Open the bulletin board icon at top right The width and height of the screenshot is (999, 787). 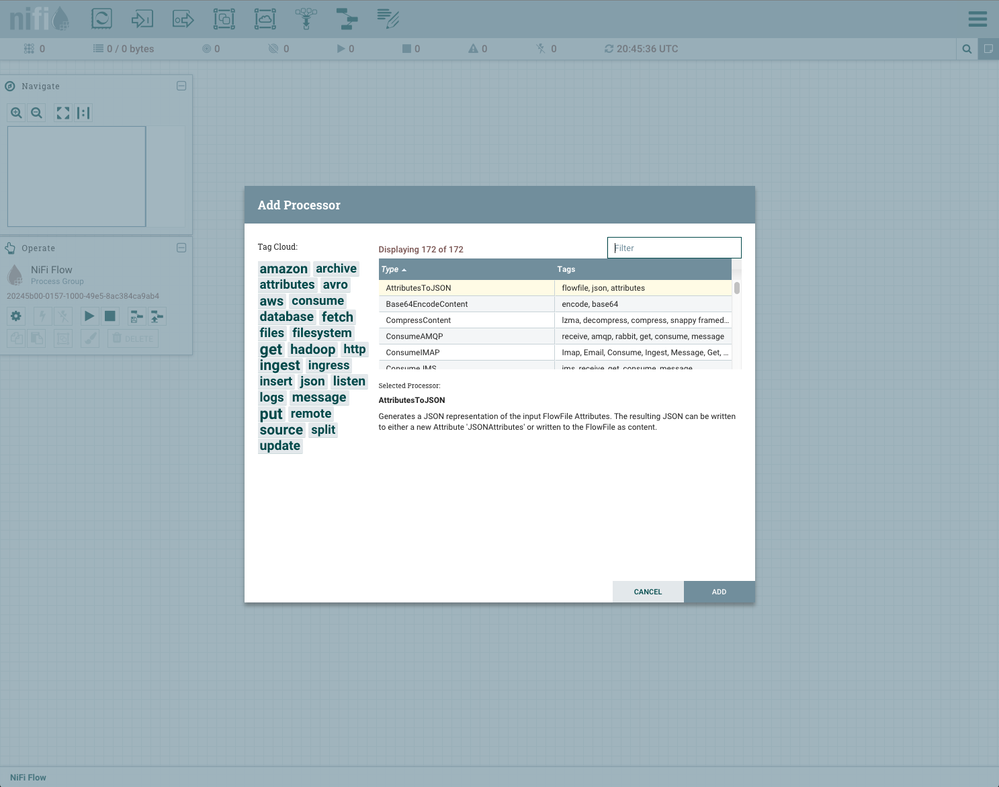[988, 49]
